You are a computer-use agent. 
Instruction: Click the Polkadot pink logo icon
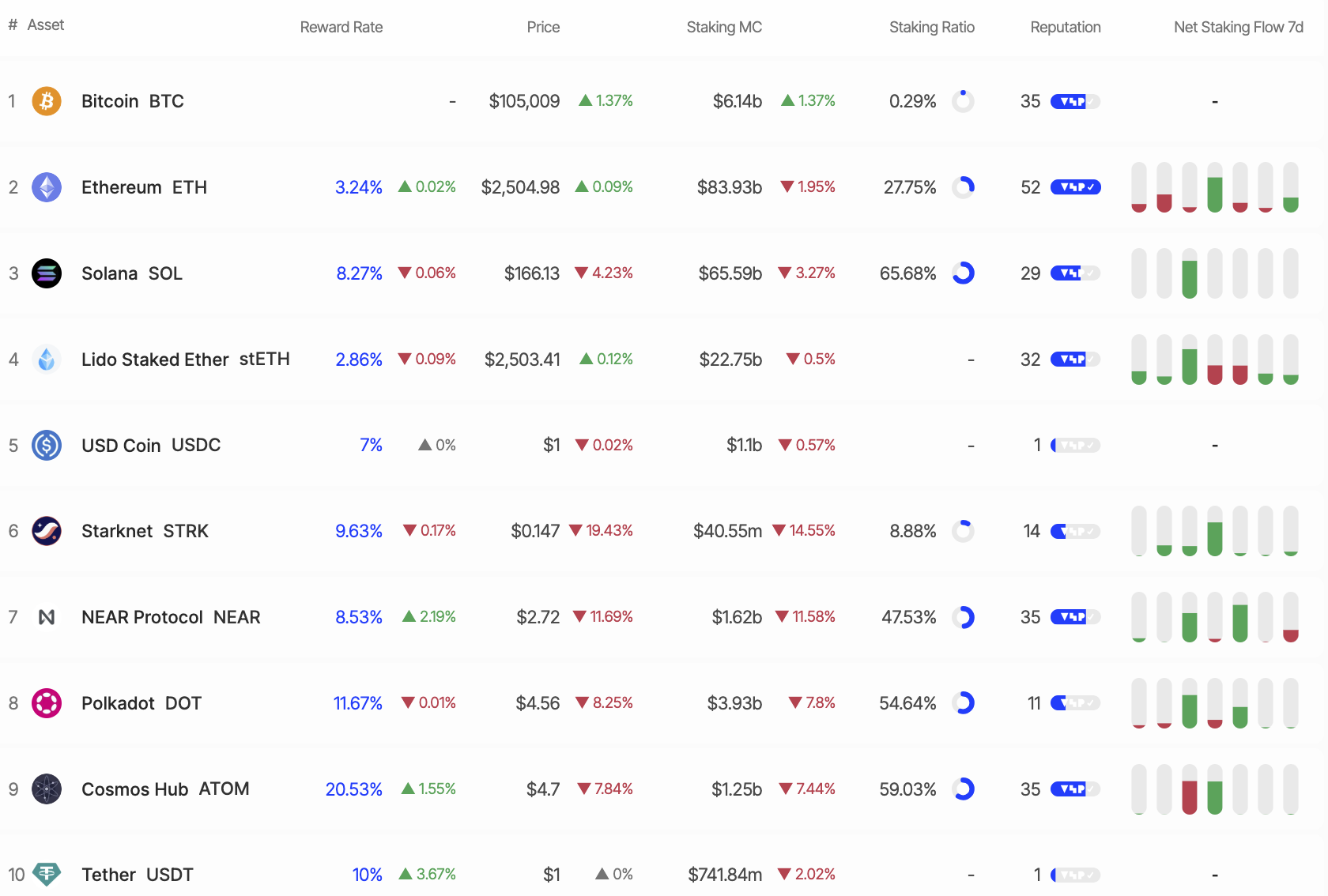(47, 703)
